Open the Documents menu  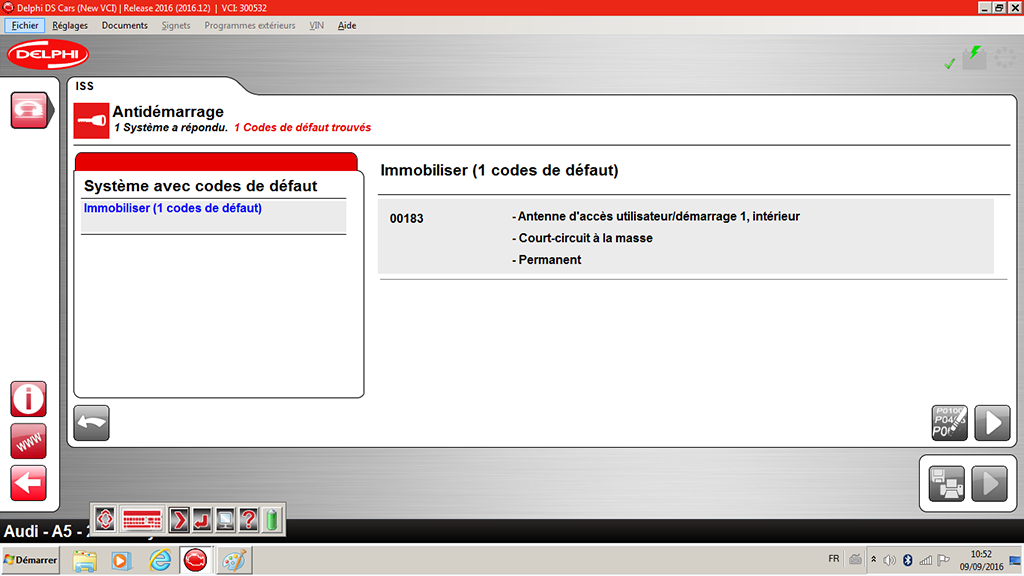[125, 25]
